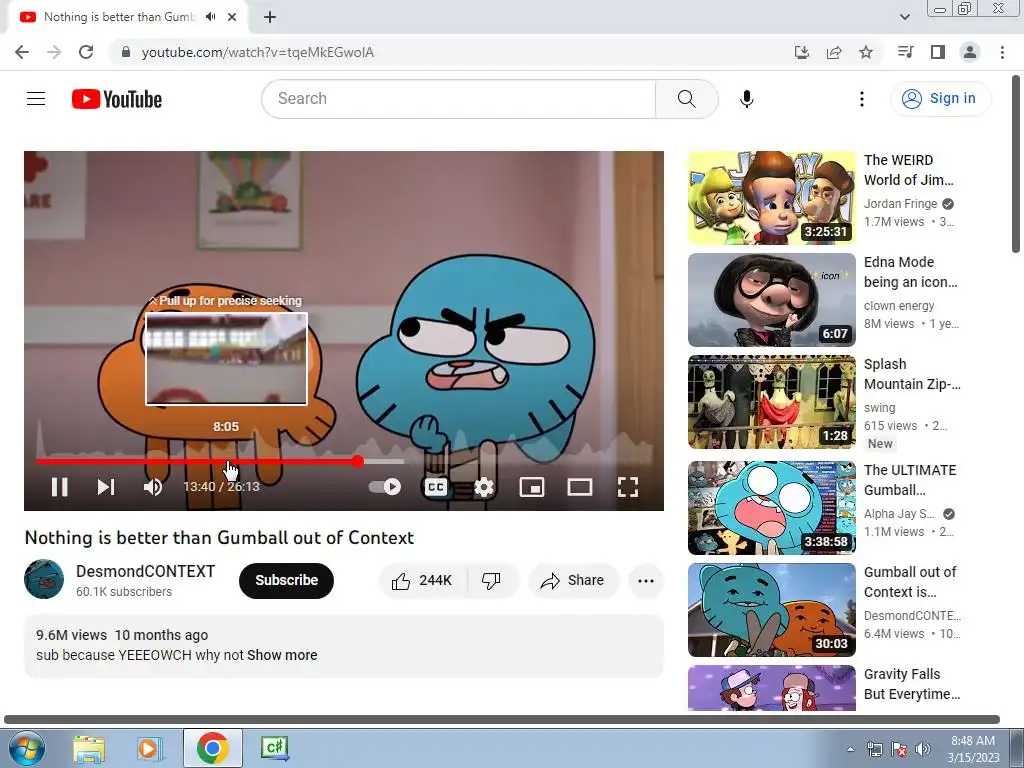Open system volume in the tray
Image resolution: width=1024 pixels, height=768 pixels.
(922, 749)
